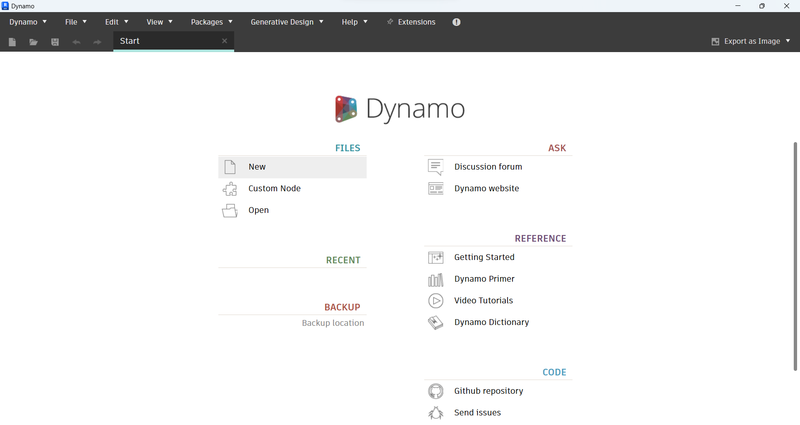Click the Getting Started icon

436,258
